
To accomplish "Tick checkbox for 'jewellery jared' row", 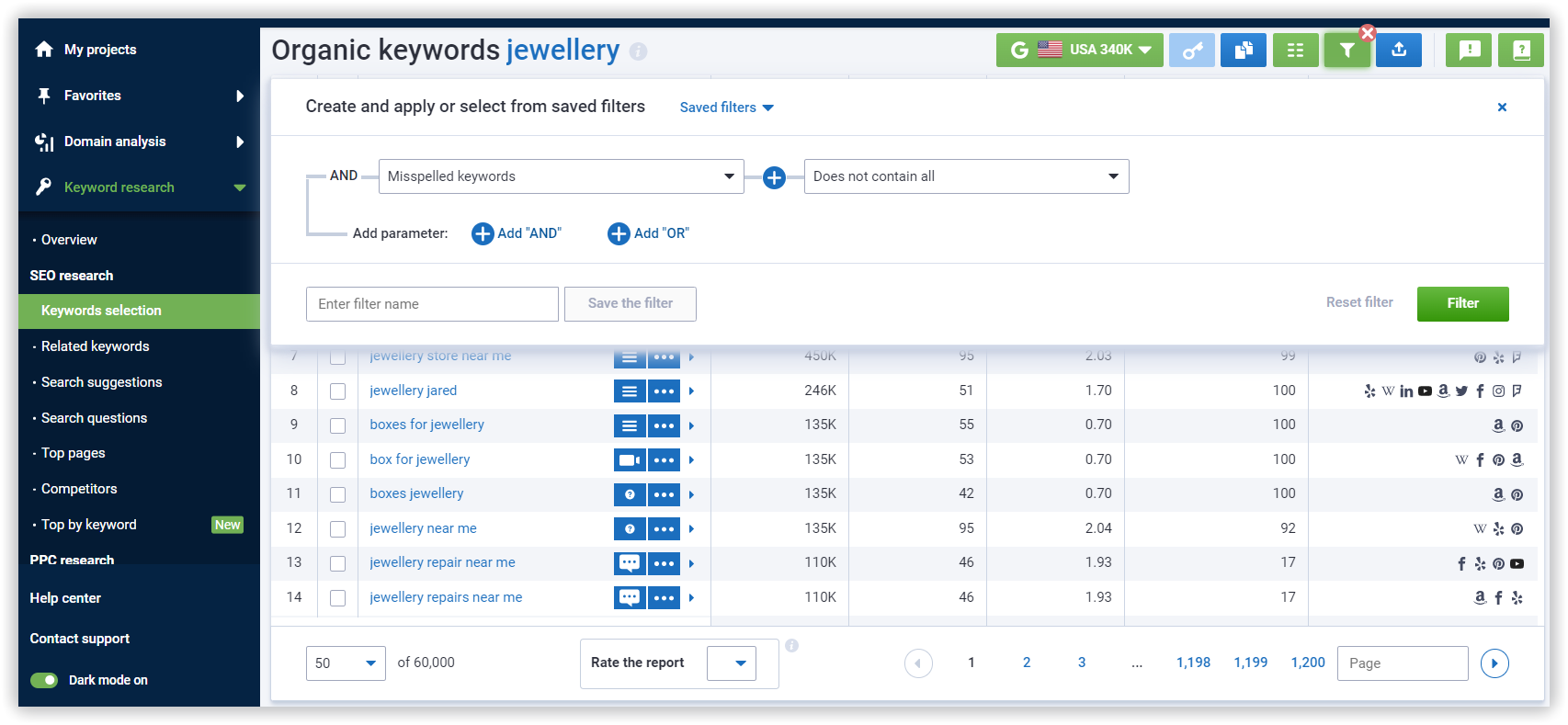I will [x=338, y=391].
